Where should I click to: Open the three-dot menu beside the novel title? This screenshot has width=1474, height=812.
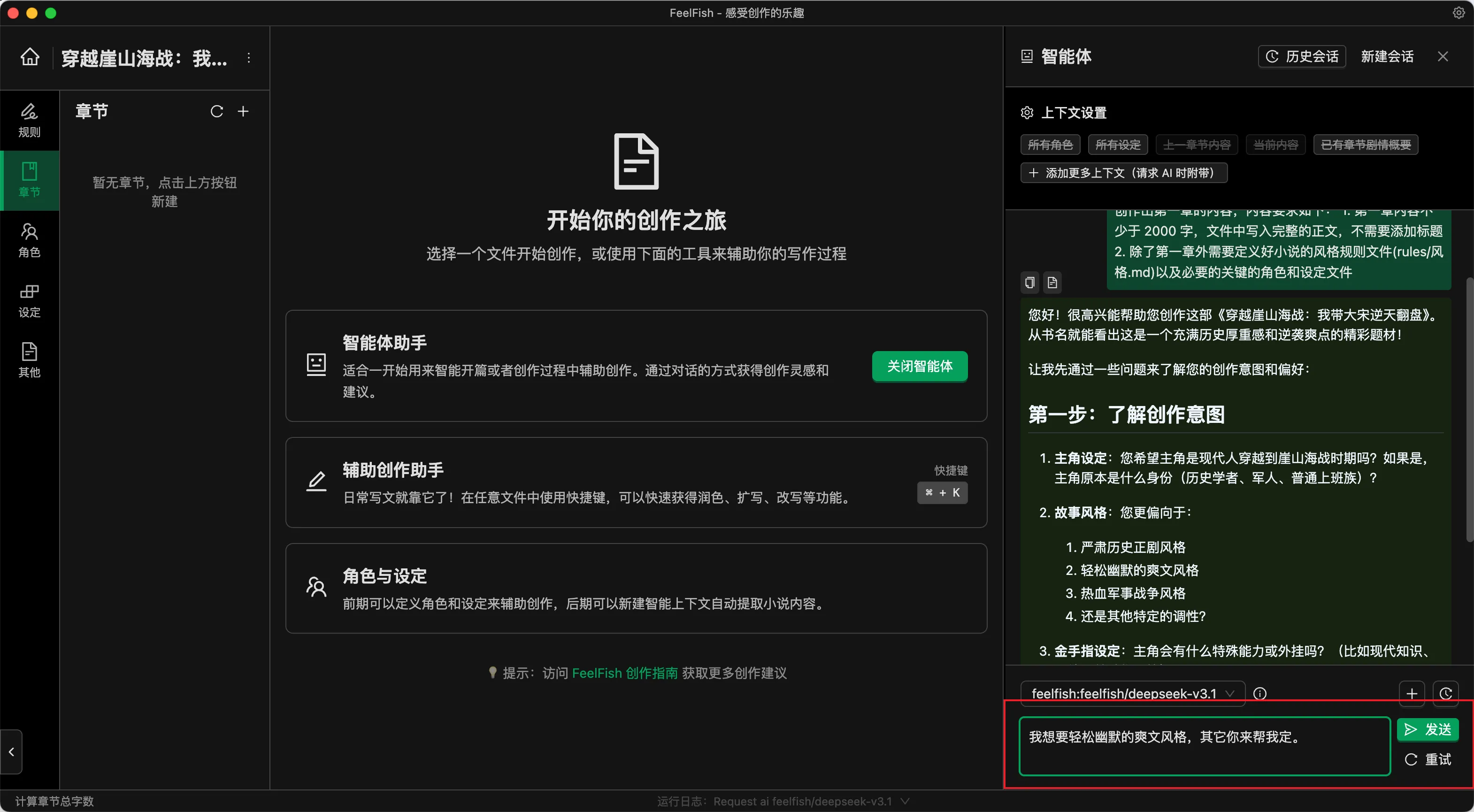[248, 58]
